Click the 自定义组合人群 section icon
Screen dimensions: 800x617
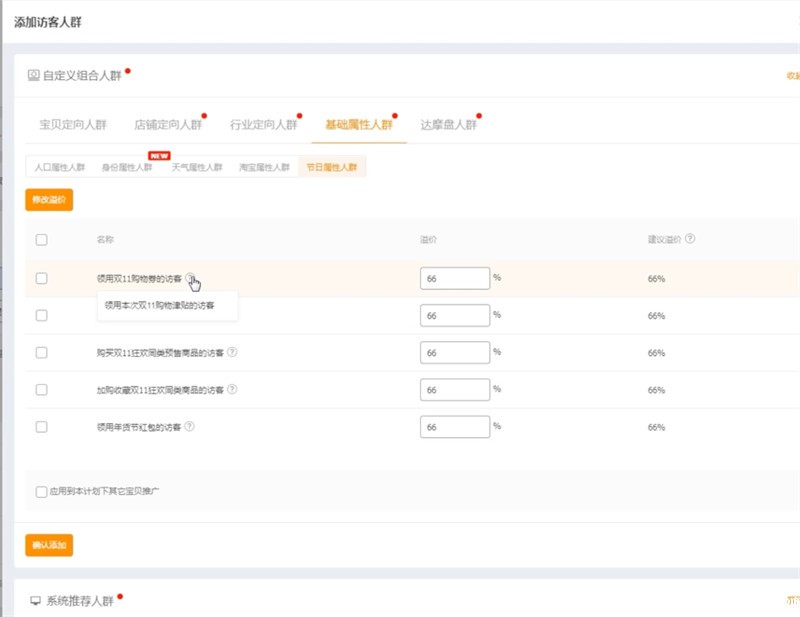(33, 75)
